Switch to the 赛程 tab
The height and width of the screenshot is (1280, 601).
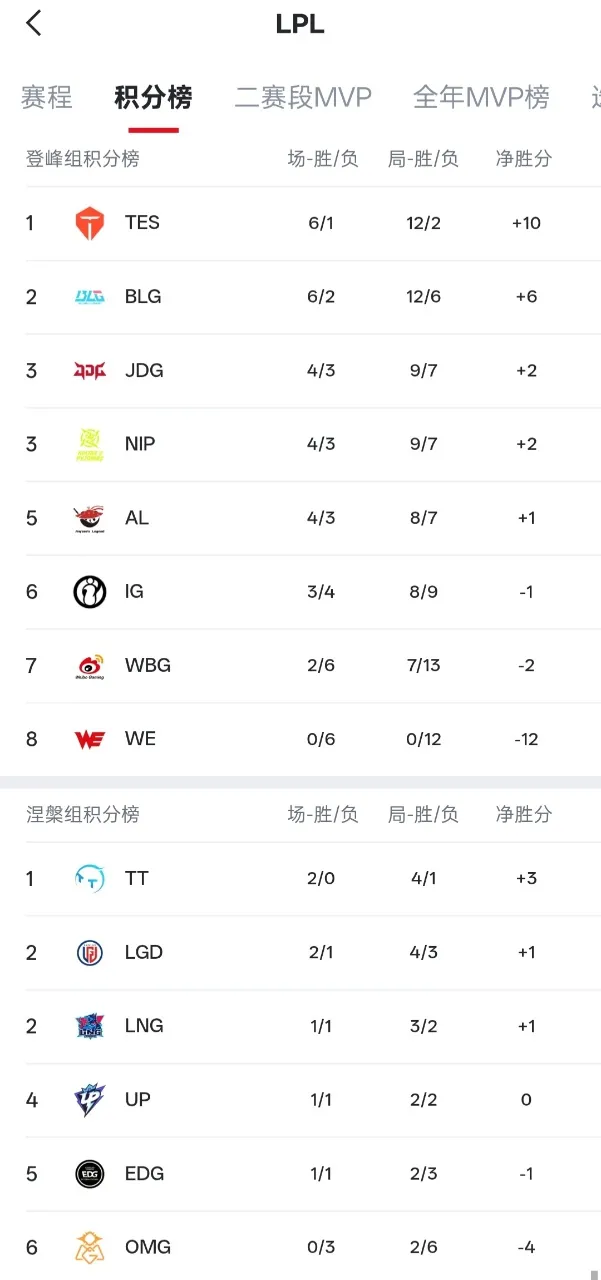point(46,97)
